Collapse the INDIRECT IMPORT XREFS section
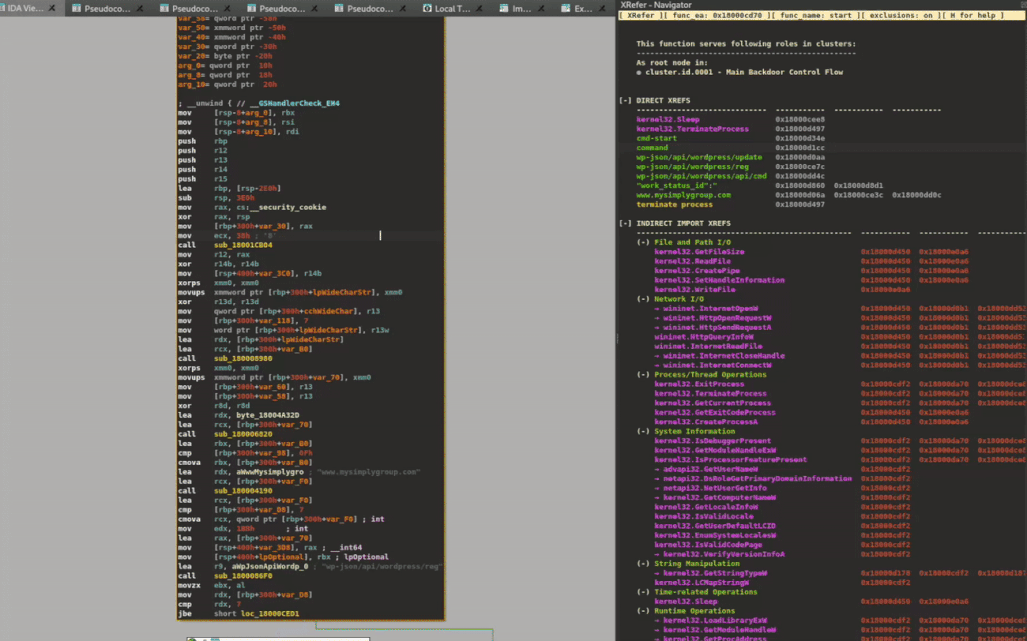Image resolution: width=1027 pixels, height=641 pixels. [x=626, y=223]
